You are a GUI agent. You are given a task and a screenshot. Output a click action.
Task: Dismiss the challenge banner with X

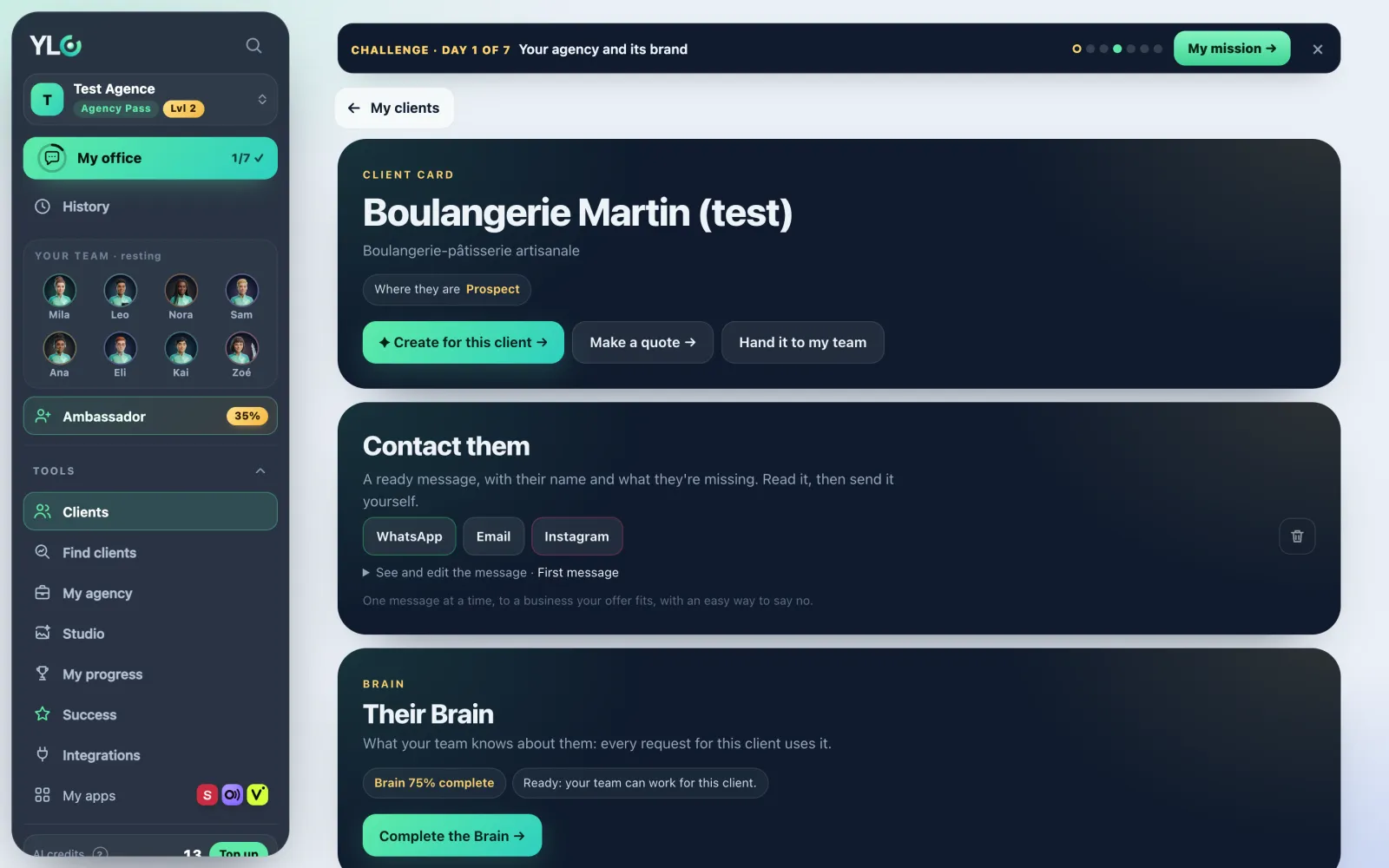(x=1318, y=49)
